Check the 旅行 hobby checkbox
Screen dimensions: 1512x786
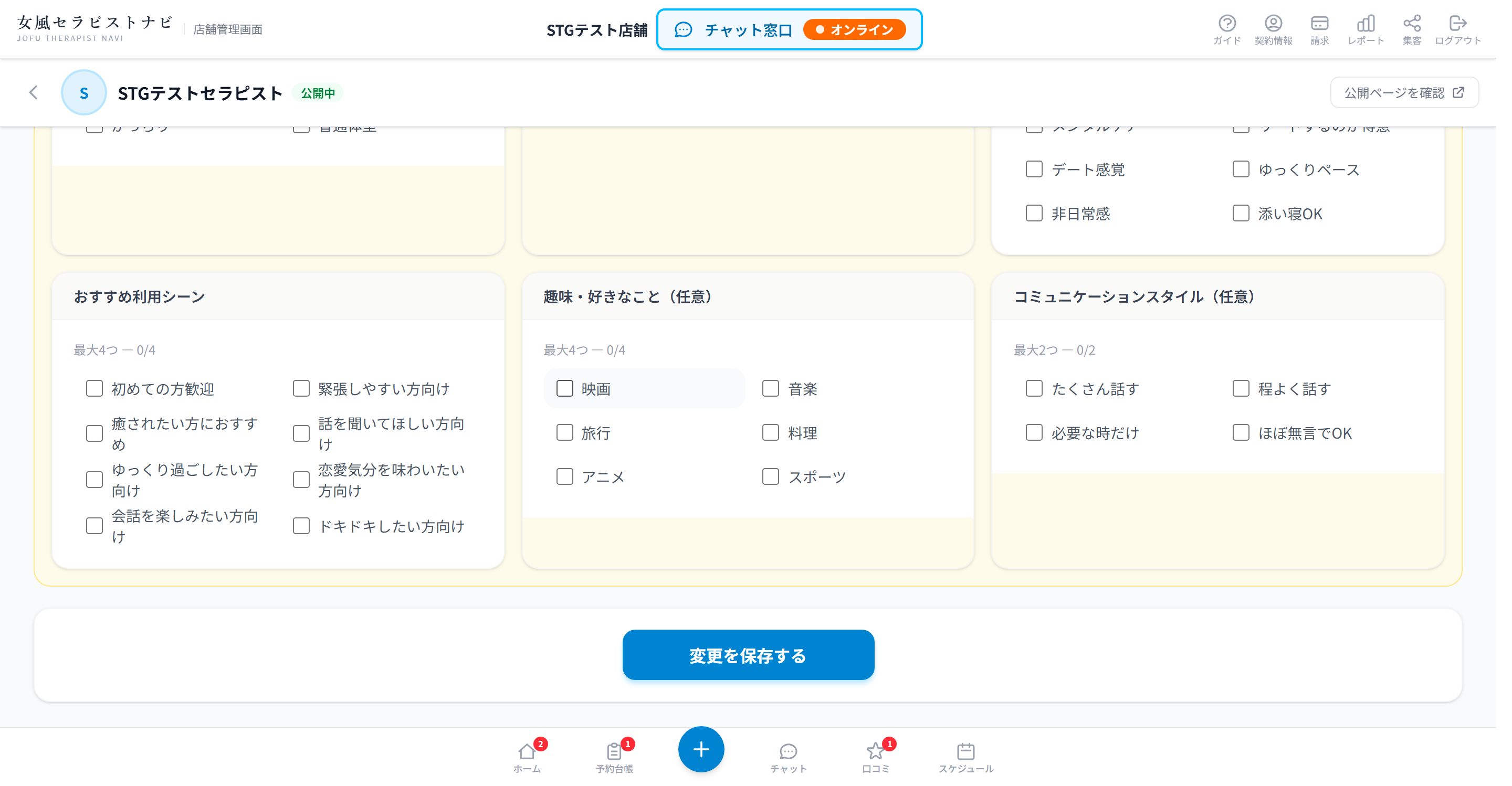tap(571, 437)
